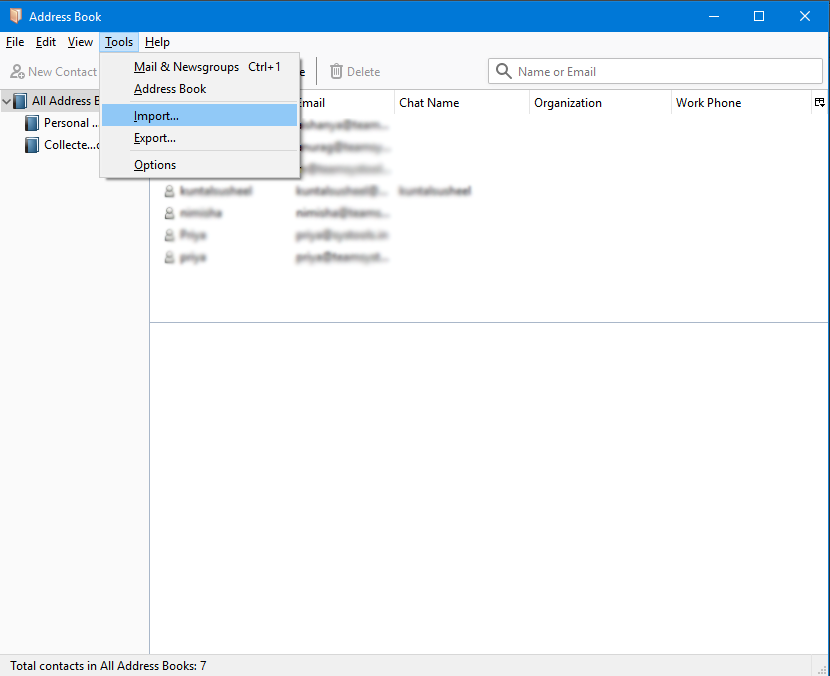This screenshot has height=676, width=830.
Task: Sort by Work Phone column header
Action: click(x=741, y=103)
